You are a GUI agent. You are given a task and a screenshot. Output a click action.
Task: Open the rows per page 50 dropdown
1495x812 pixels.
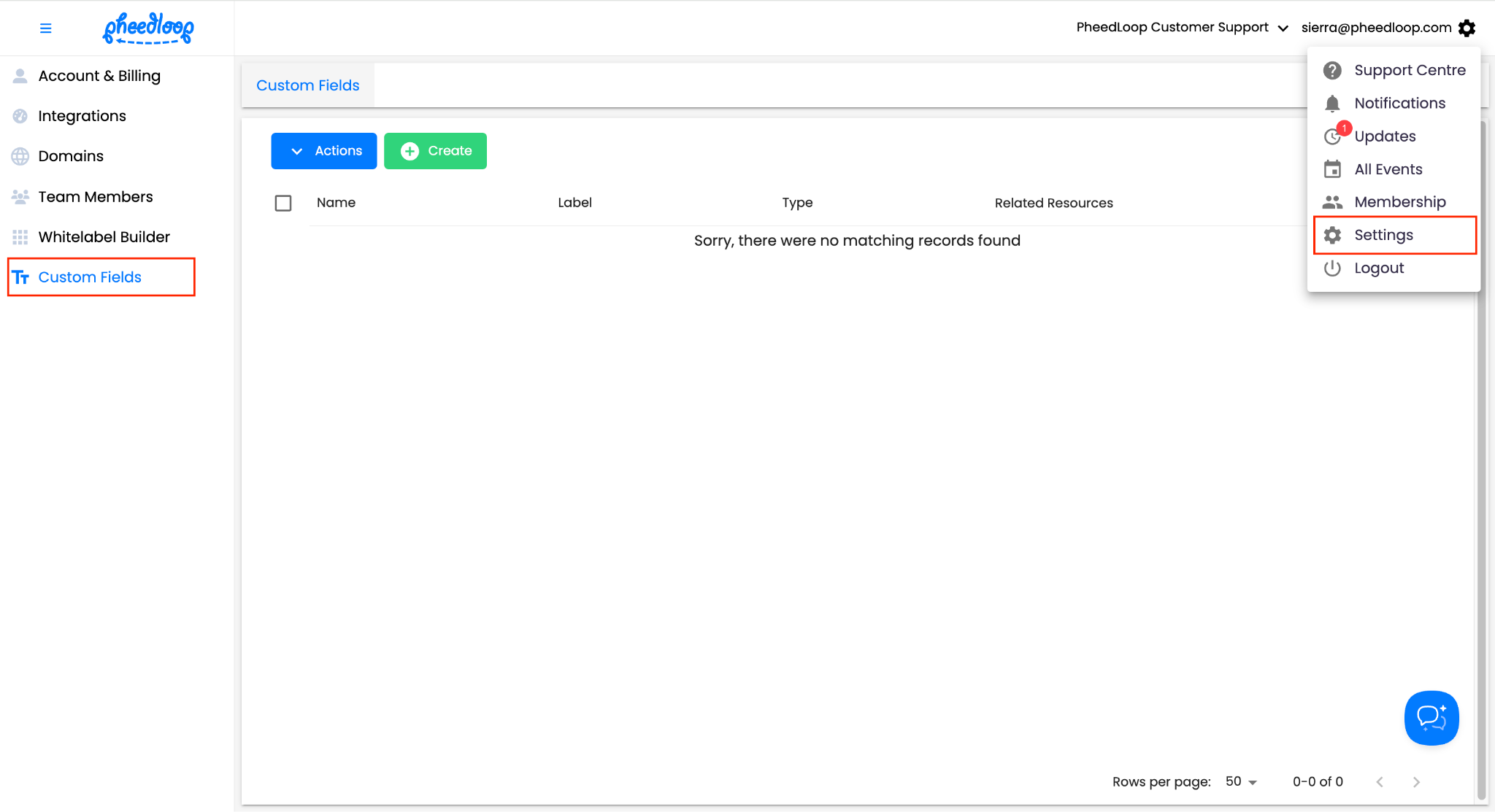(1241, 781)
